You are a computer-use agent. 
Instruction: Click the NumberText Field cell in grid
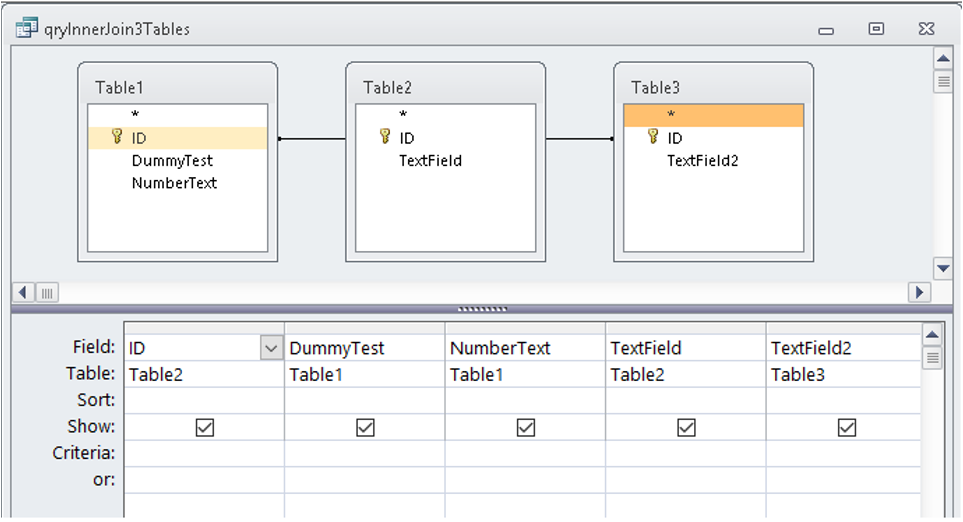click(x=525, y=348)
